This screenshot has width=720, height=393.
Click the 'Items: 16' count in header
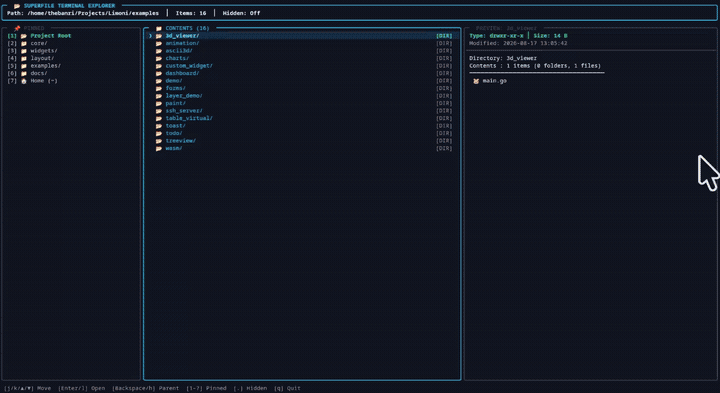click(191, 13)
